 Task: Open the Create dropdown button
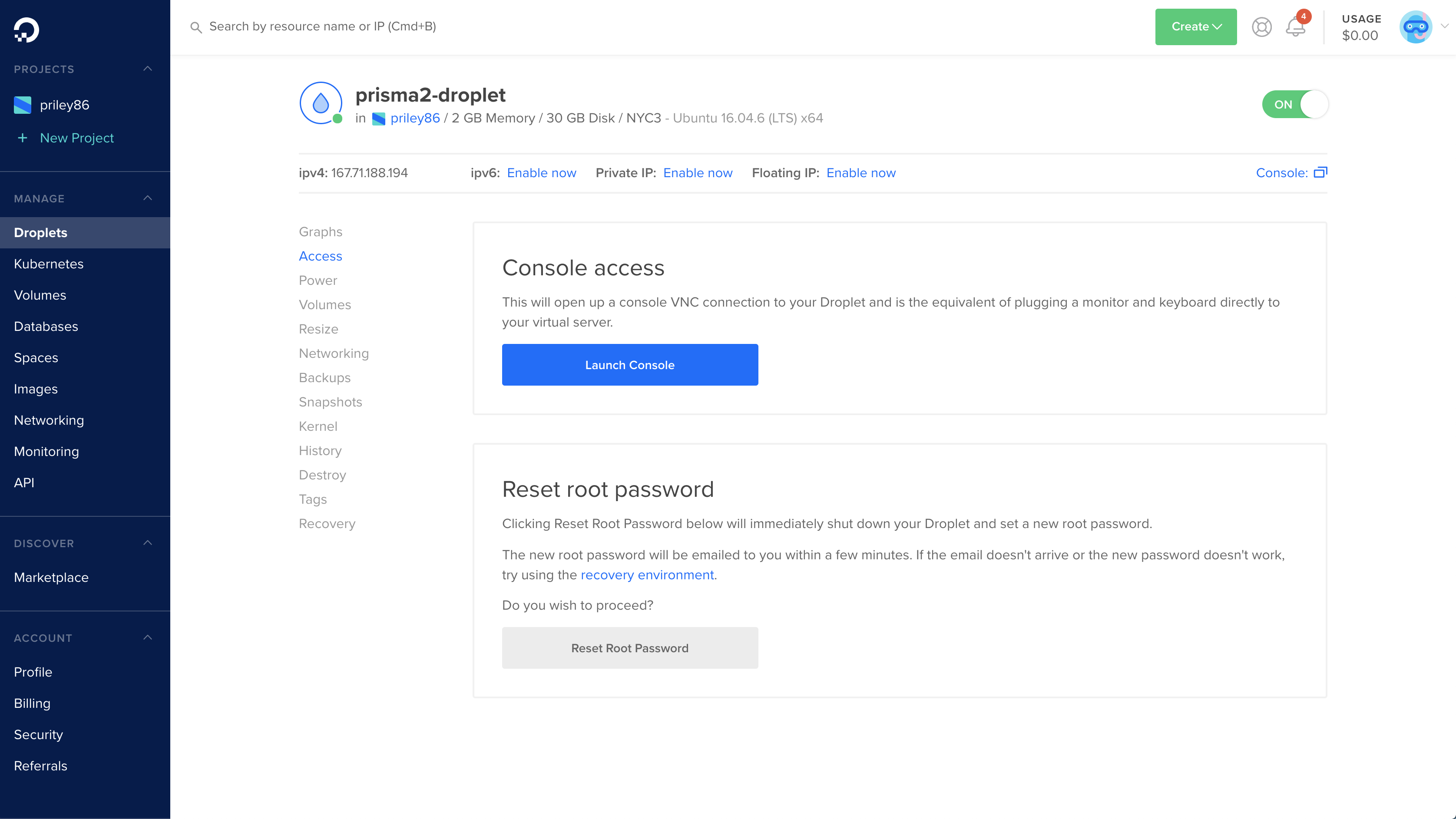(x=1195, y=26)
